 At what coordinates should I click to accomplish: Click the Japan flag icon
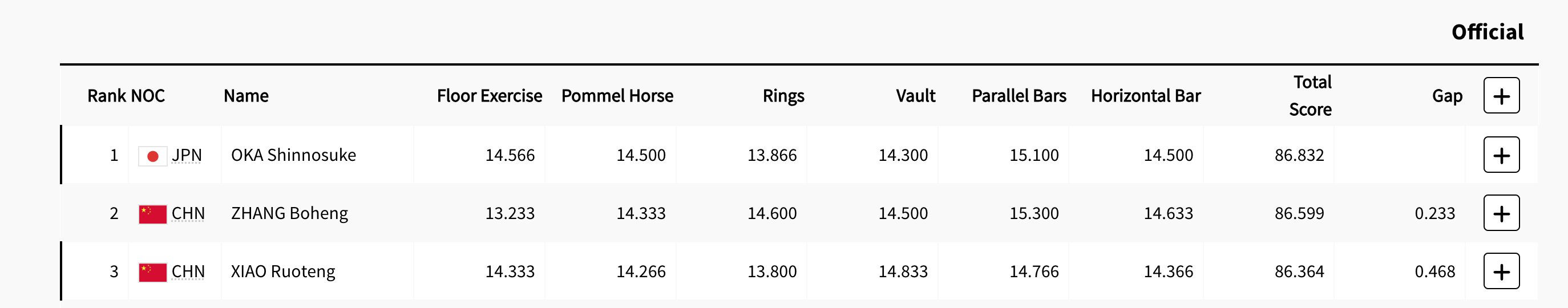pos(153,156)
